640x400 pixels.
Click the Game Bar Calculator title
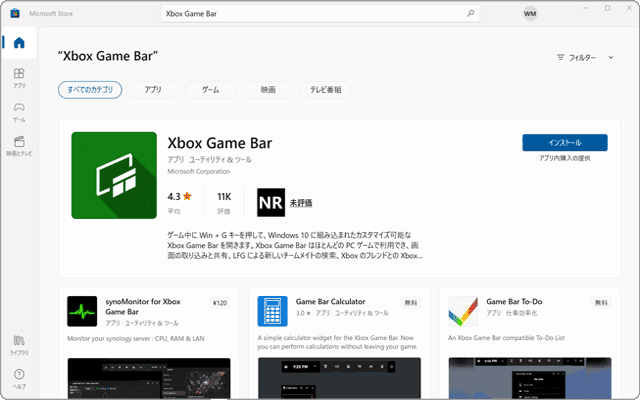pos(331,302)
